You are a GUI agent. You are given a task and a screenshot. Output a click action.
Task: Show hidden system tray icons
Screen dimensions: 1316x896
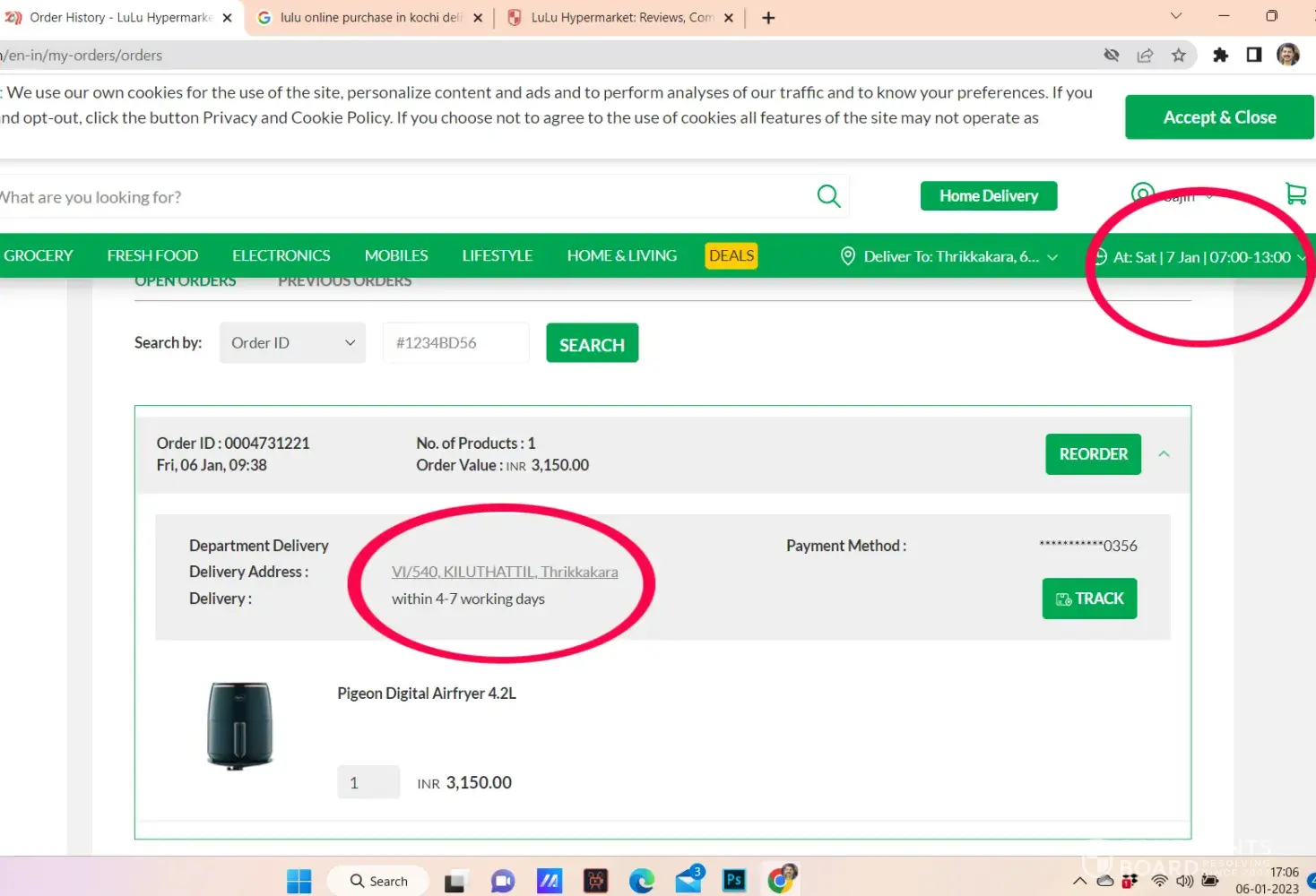click(1080, 881)
